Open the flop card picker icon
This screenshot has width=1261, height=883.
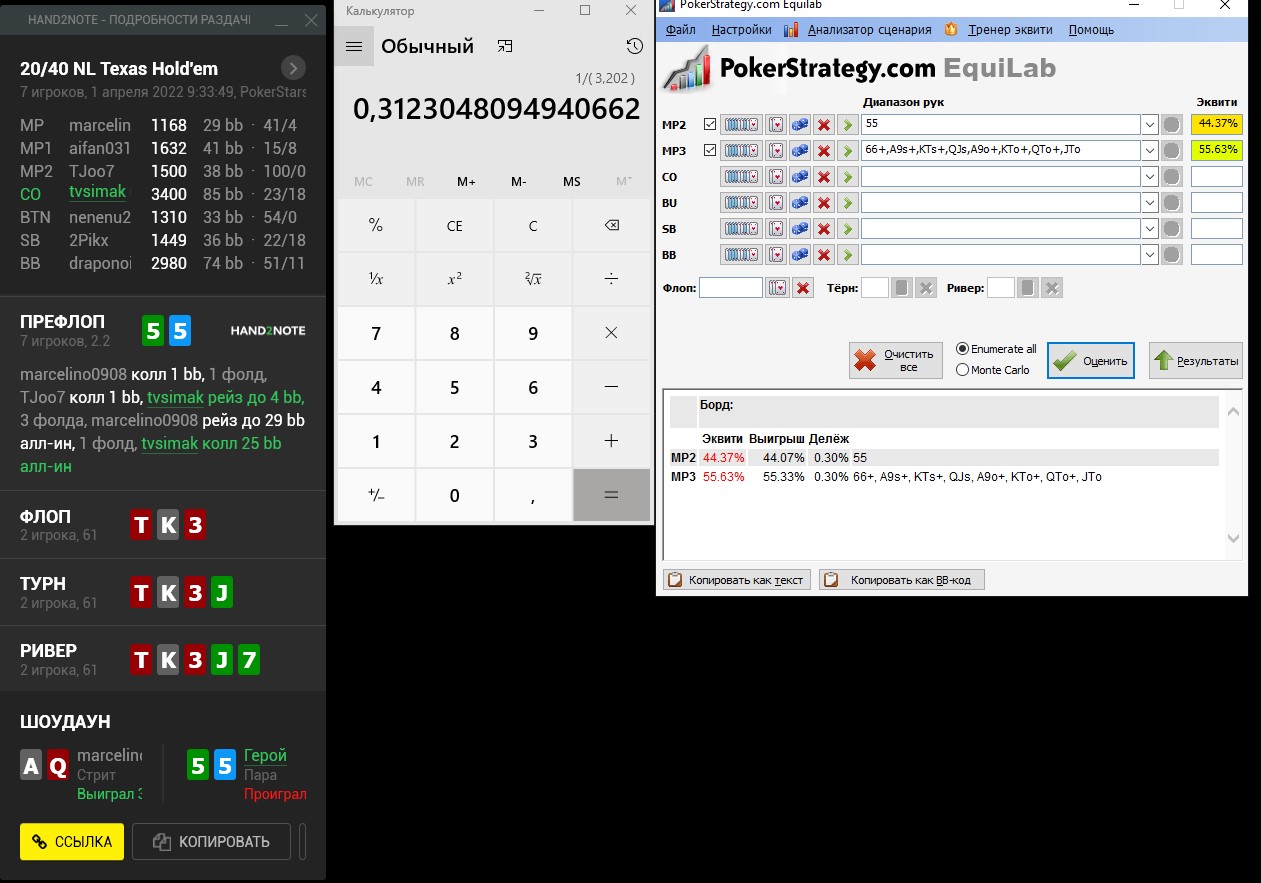point(777,288)
